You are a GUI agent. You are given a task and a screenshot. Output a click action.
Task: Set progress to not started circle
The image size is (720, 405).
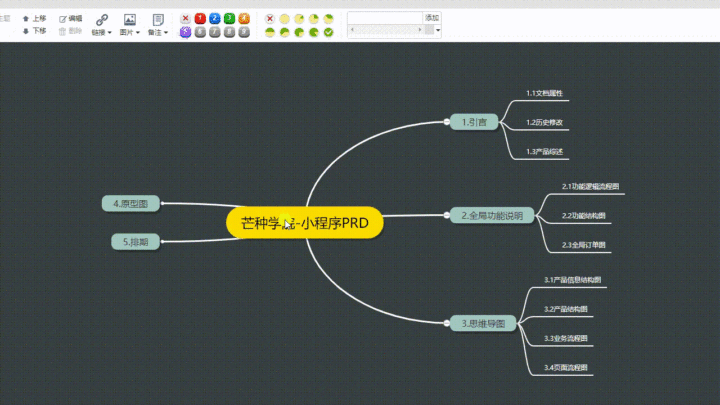285,18
